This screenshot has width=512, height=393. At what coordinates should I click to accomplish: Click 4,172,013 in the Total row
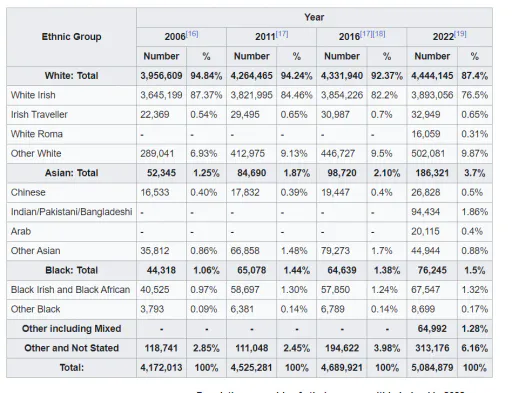click(x=161, y=368)
